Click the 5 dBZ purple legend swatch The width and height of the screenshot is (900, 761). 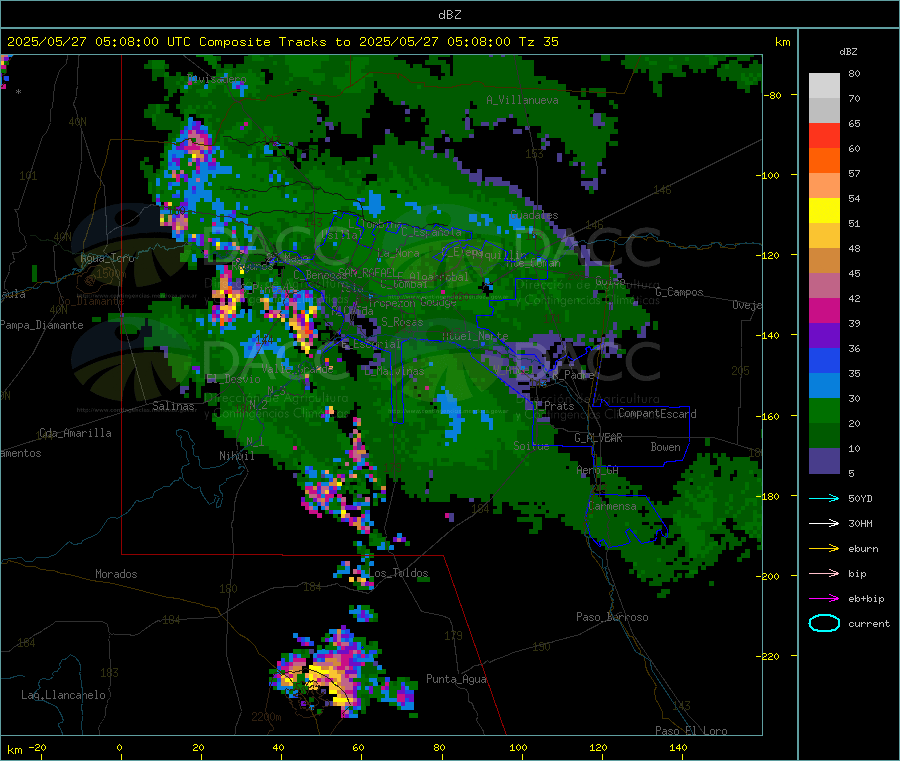click(x=824, y=461)
